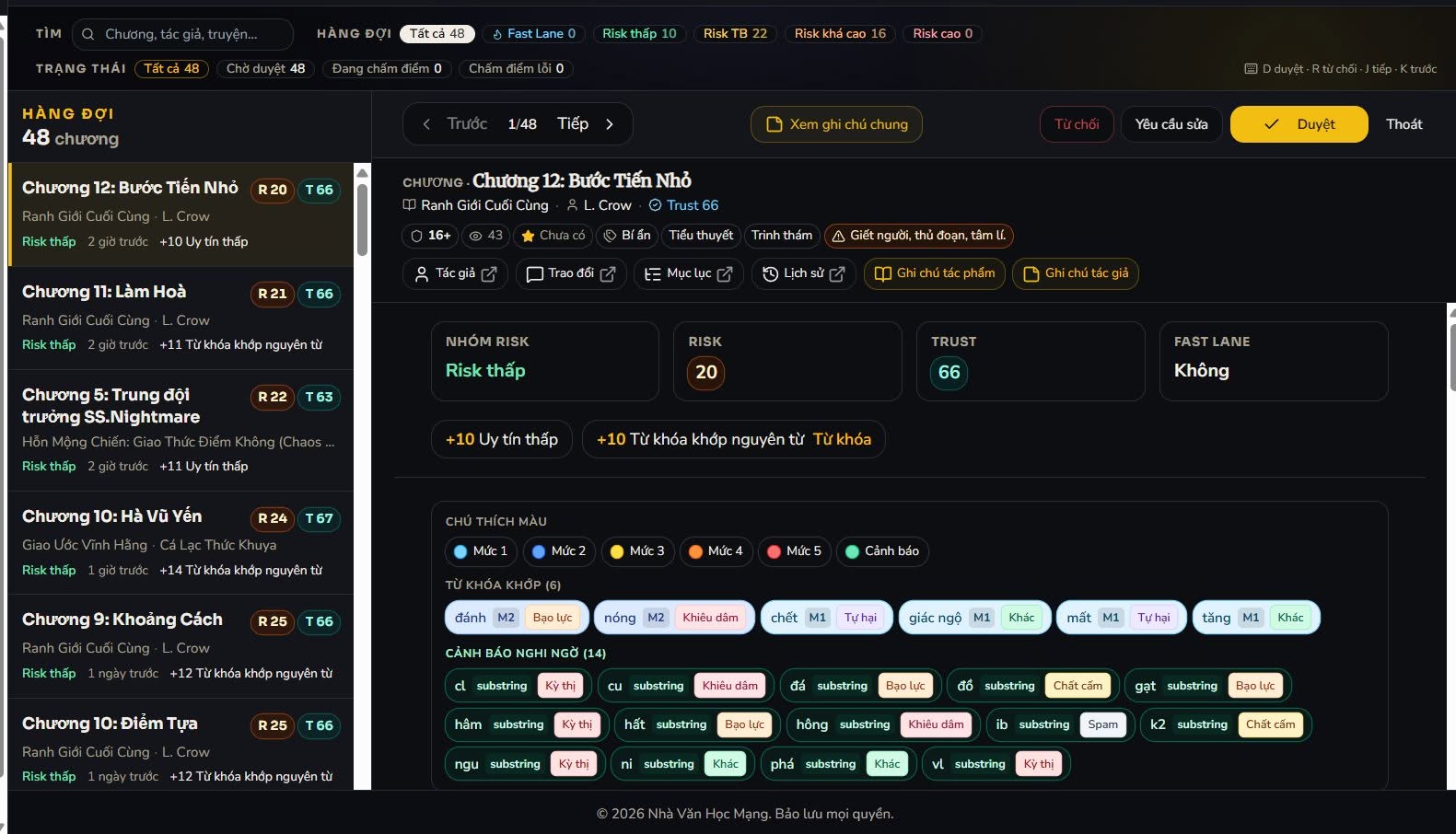Image resolution: width=1456 pixels, height=834 pixels.
Task: Click the chat bubble icon of Trao đổi
Action: 534,273
